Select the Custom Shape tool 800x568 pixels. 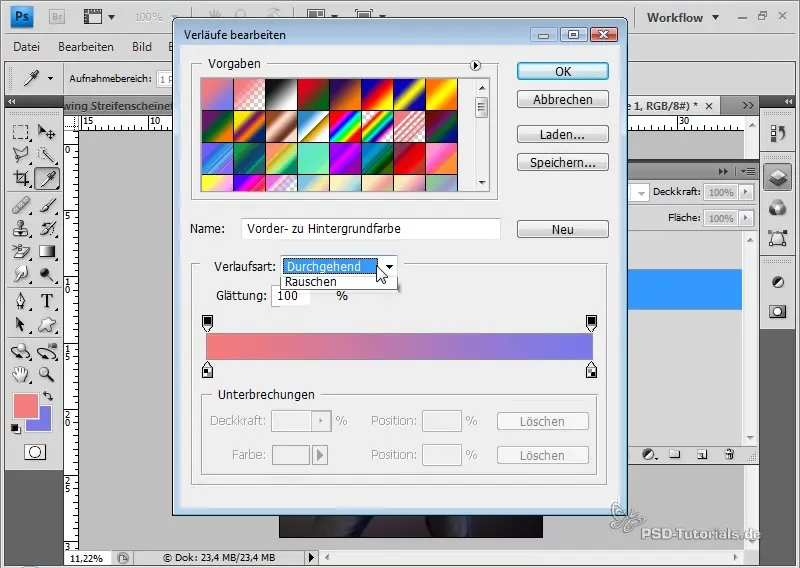pyautogui.click(x=47, y=325)
